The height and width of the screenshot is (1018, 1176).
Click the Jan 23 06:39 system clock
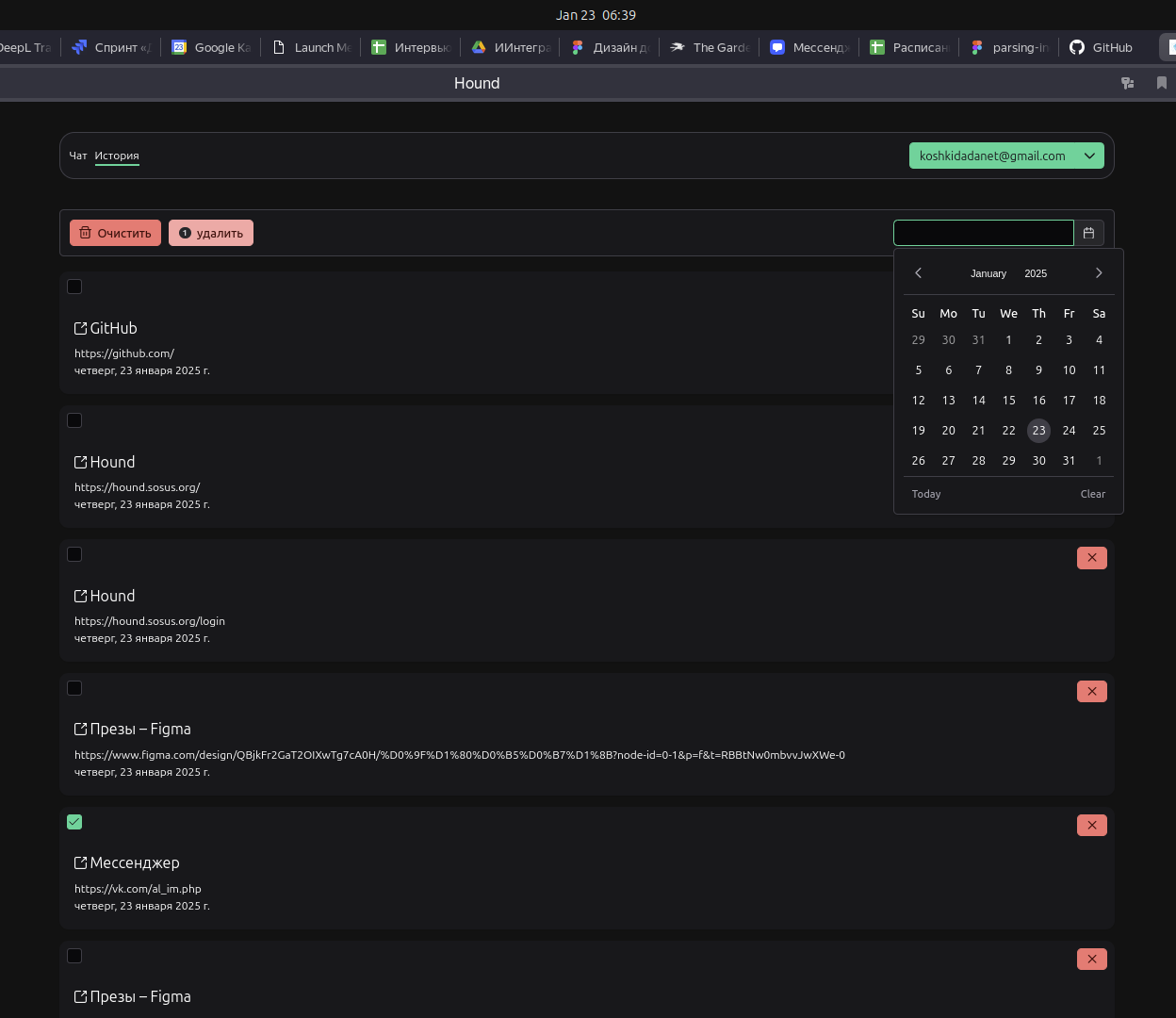596,15
